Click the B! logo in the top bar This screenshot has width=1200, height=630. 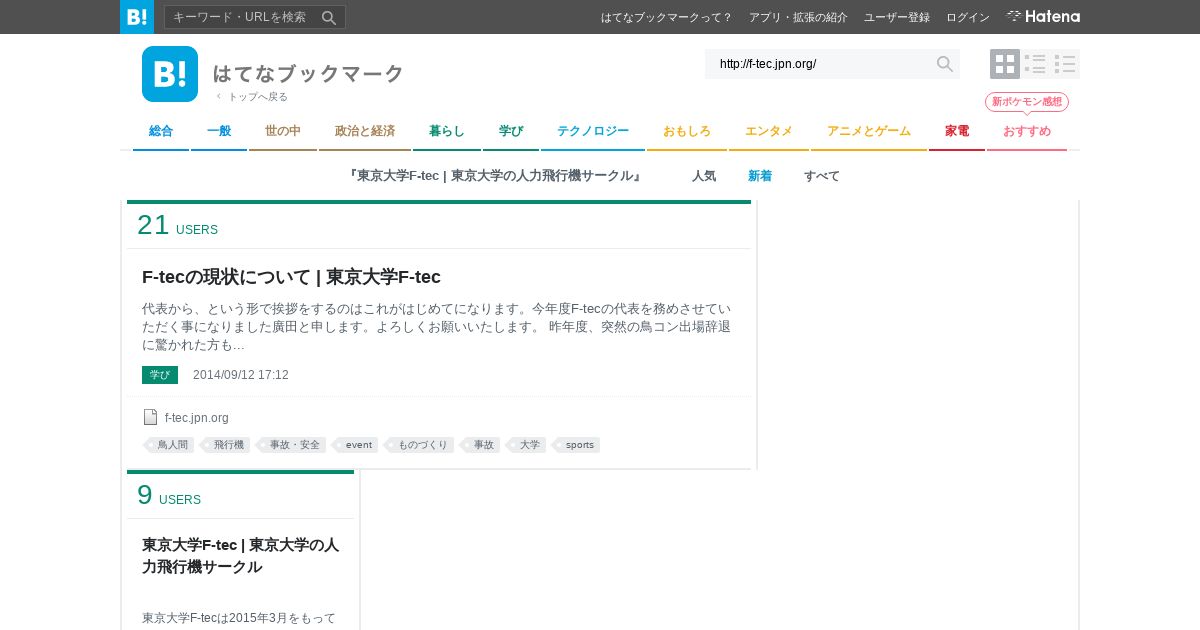(x=137, y=17)
